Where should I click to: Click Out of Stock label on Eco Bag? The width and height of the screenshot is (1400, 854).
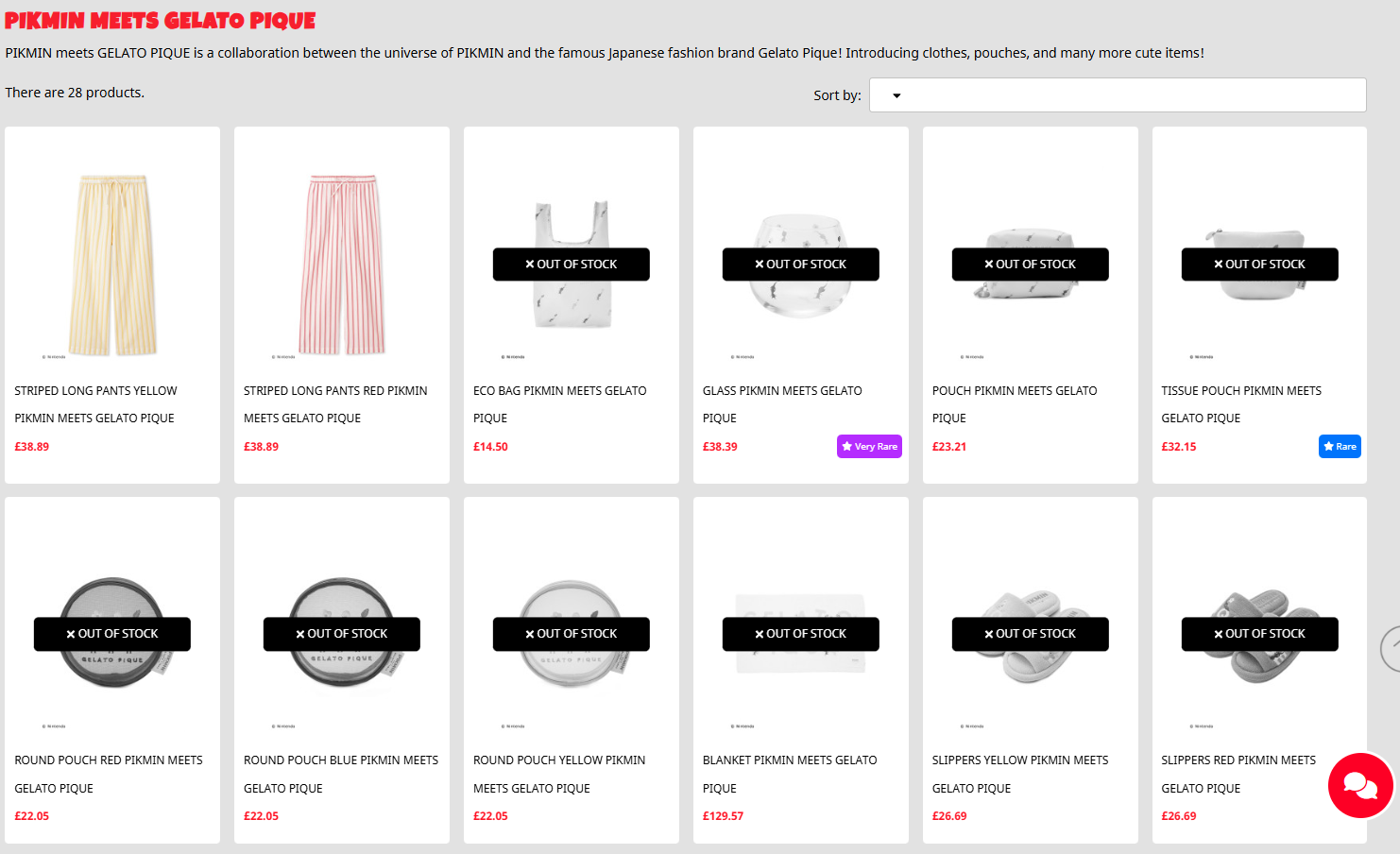(x=572, y=265)
